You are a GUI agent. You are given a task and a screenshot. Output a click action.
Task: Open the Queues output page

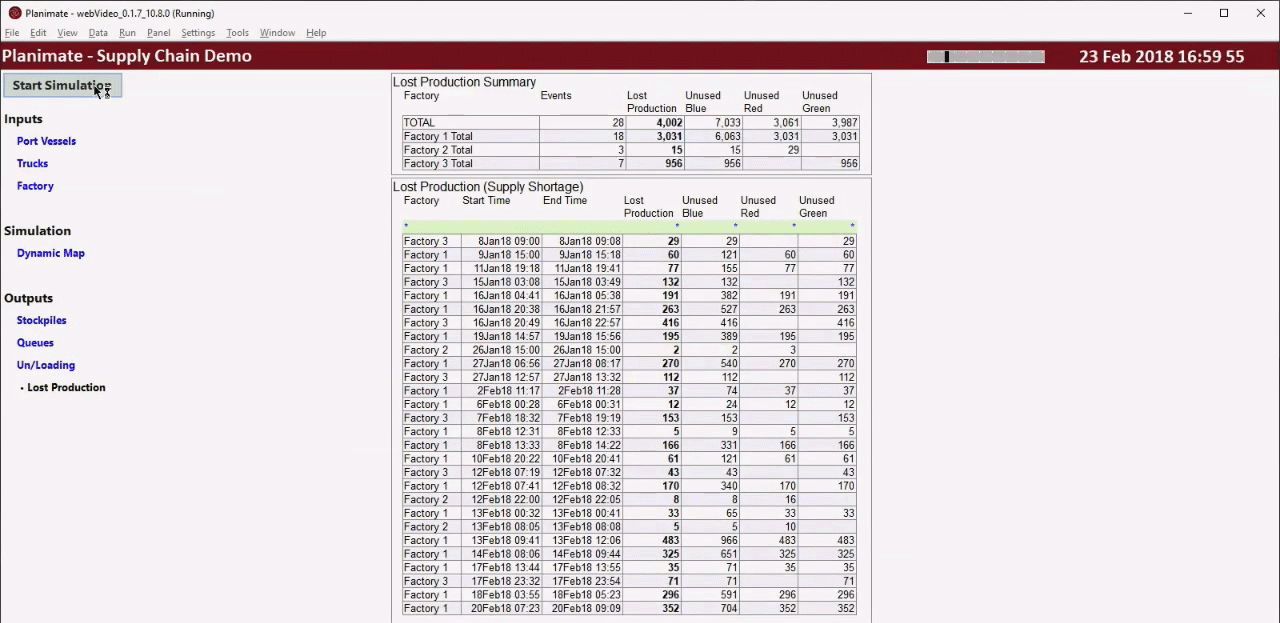[35, 343]
